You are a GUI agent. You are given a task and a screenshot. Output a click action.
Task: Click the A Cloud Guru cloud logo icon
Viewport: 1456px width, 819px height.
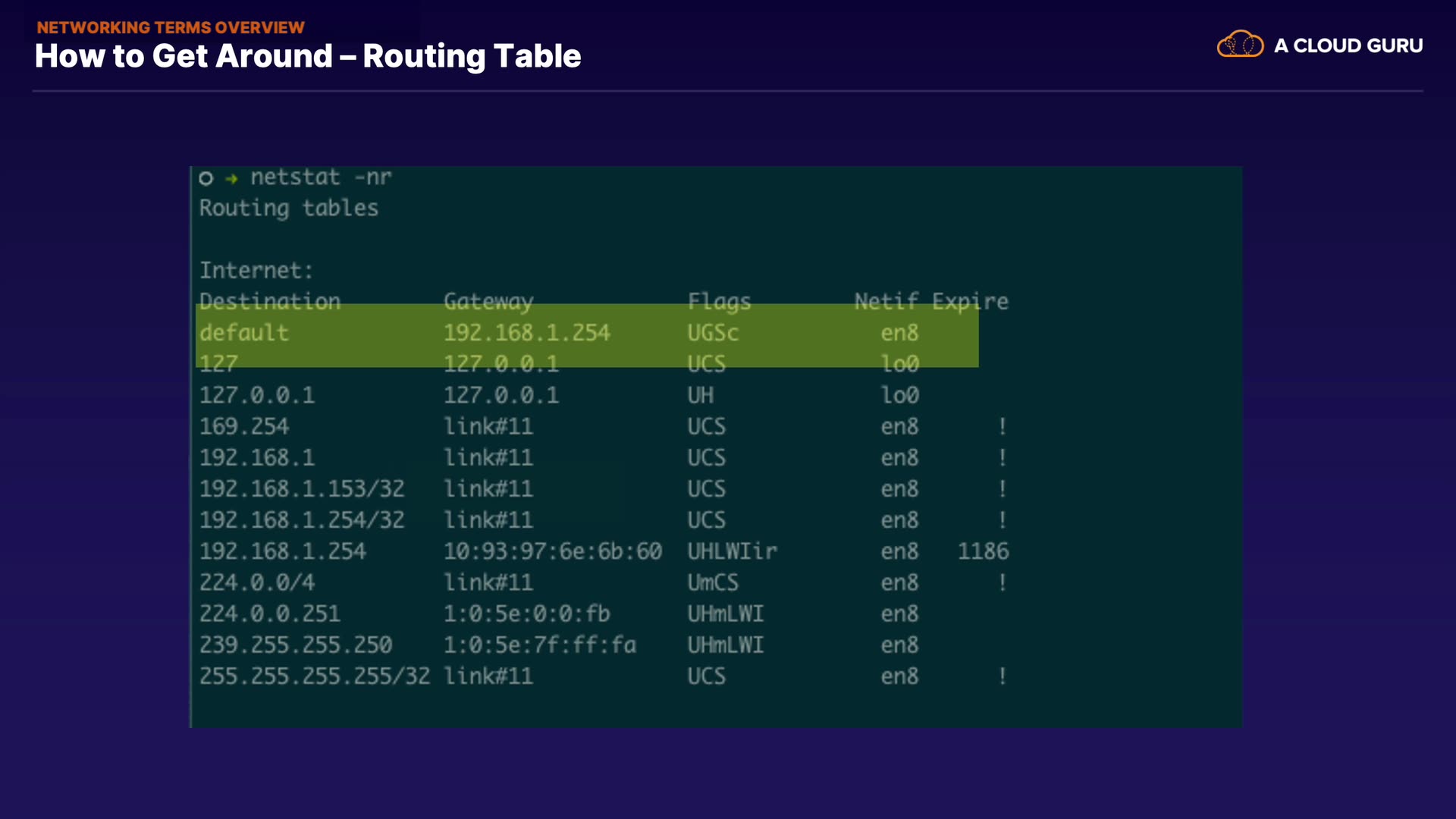1240,45
